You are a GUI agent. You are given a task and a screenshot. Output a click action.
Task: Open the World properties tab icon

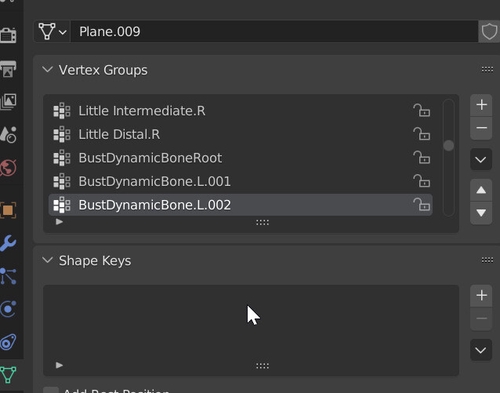(x=8, y=168)
